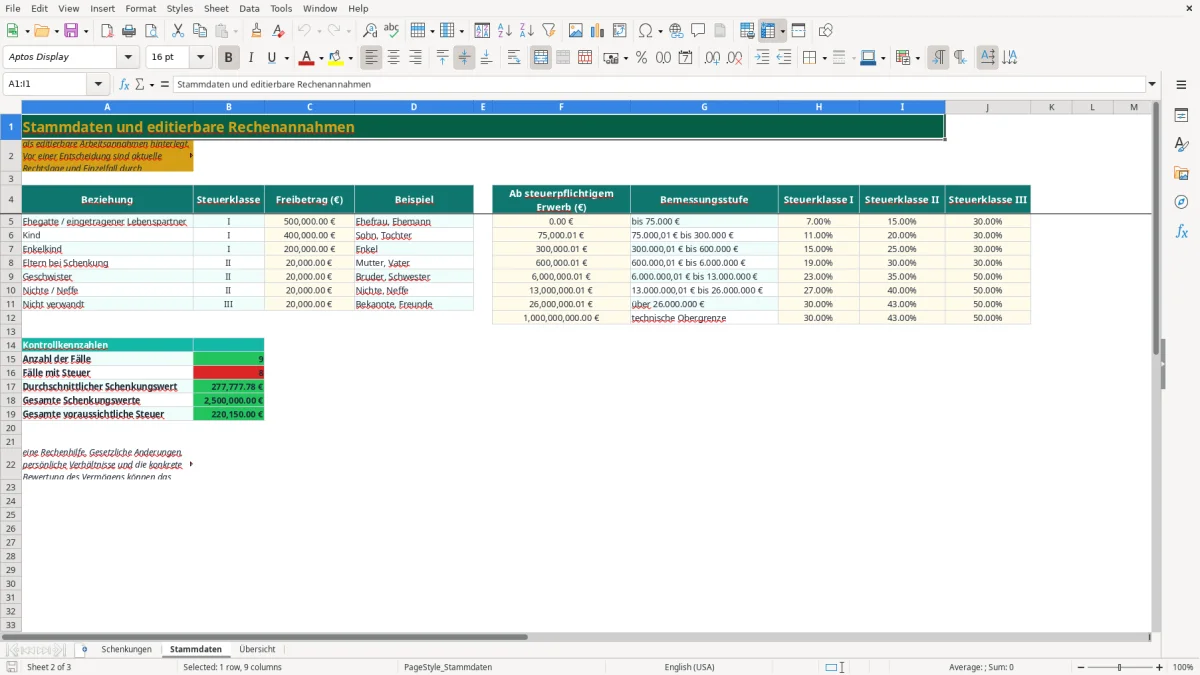Insert an image

tap(575, 31)
